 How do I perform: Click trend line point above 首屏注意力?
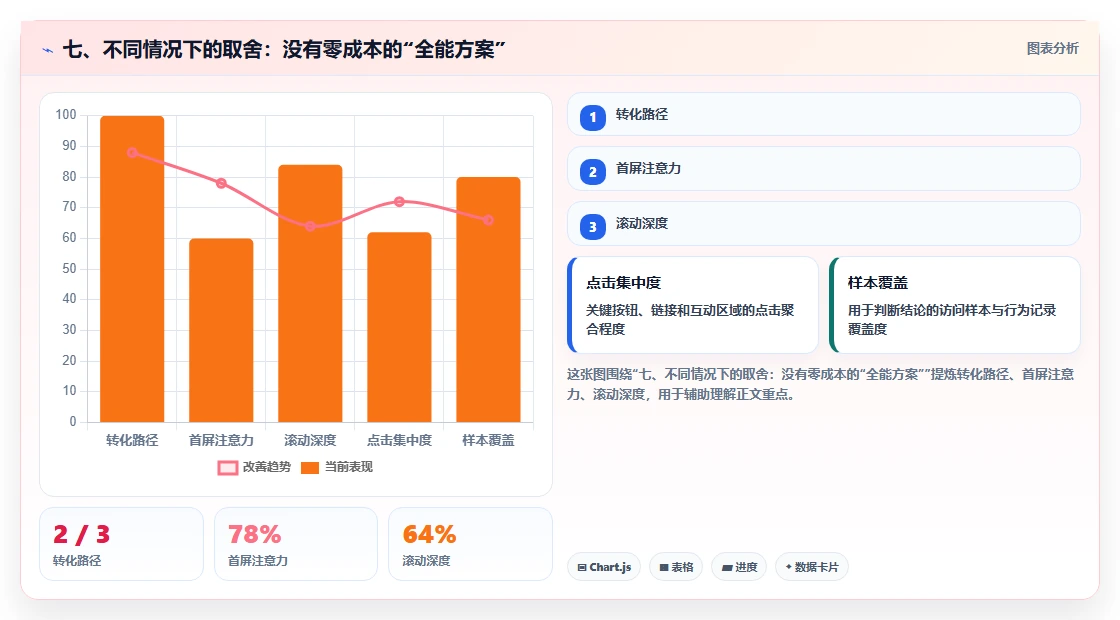221,184
